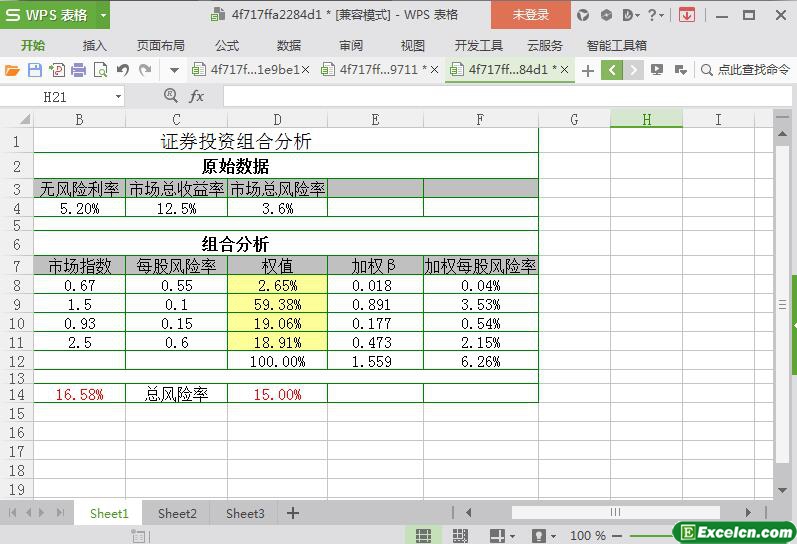
Task: Select cell containing 59.38%
Action: click(x=277, y=304)
